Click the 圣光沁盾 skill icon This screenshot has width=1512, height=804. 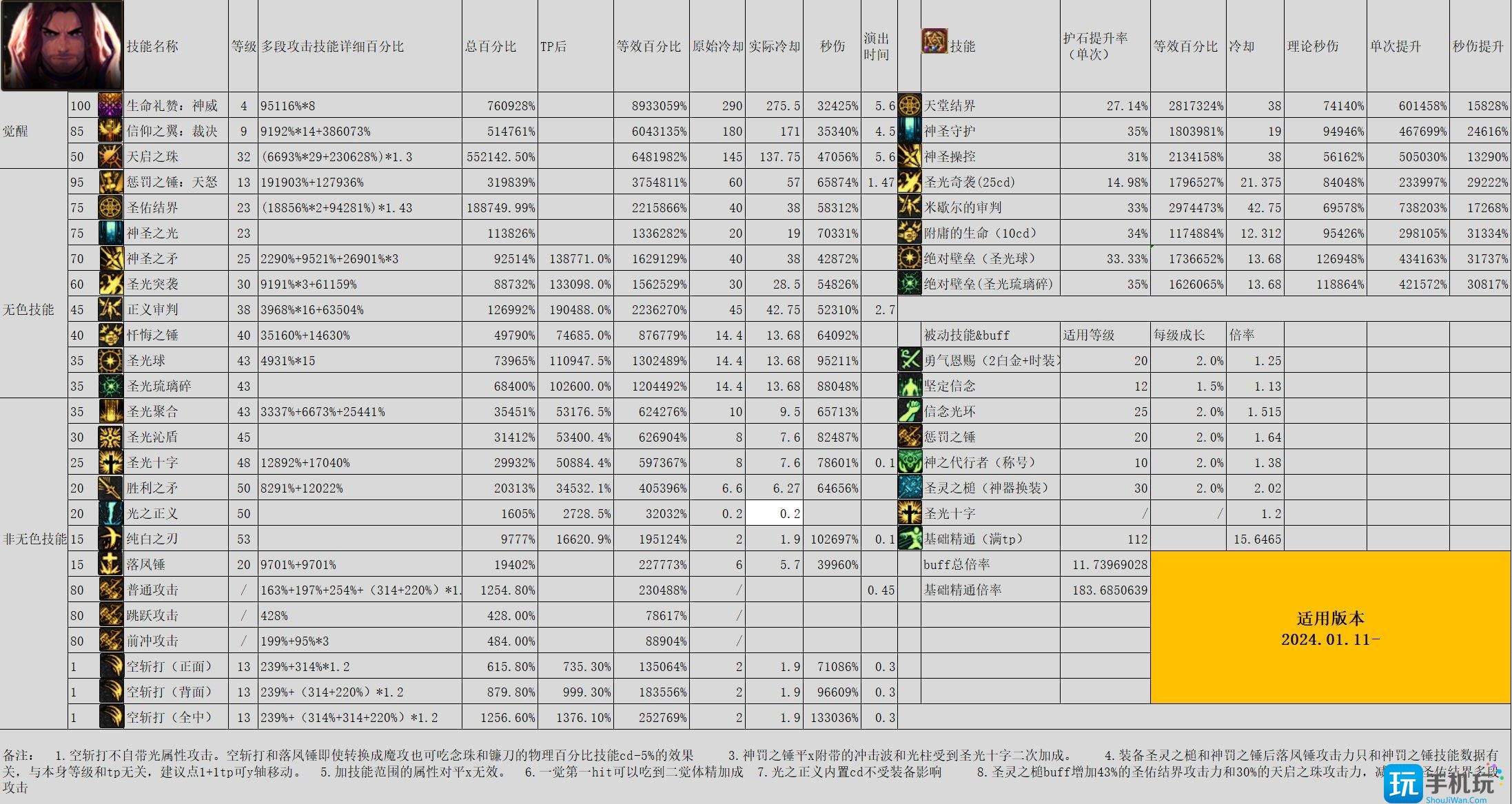coord(110,437)
